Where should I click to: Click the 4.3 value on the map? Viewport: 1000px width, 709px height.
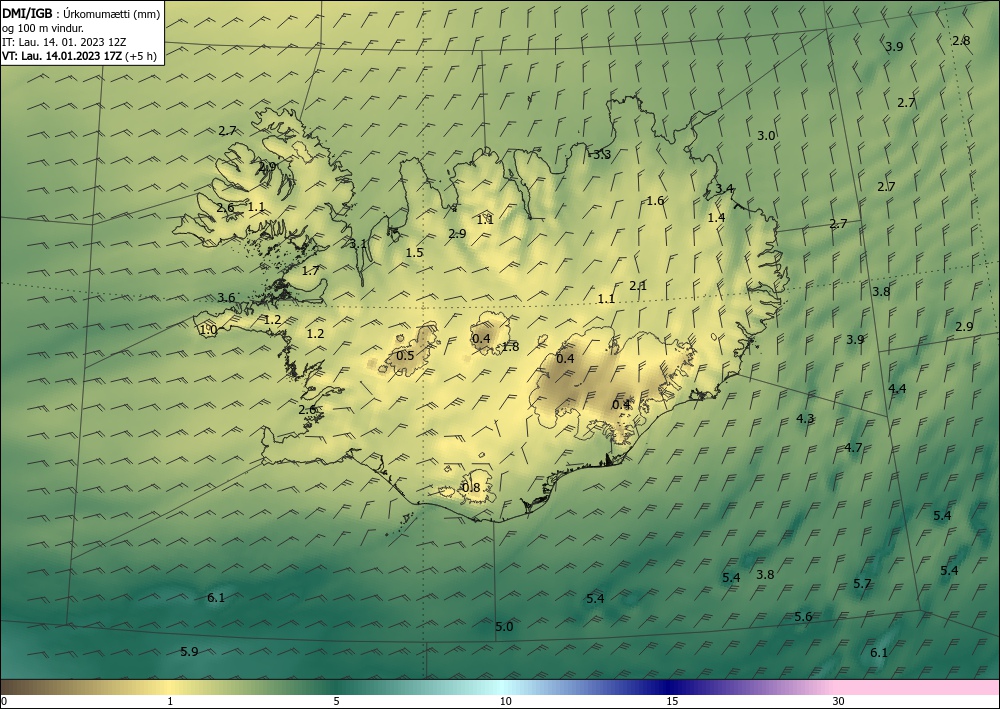point(805,419)
